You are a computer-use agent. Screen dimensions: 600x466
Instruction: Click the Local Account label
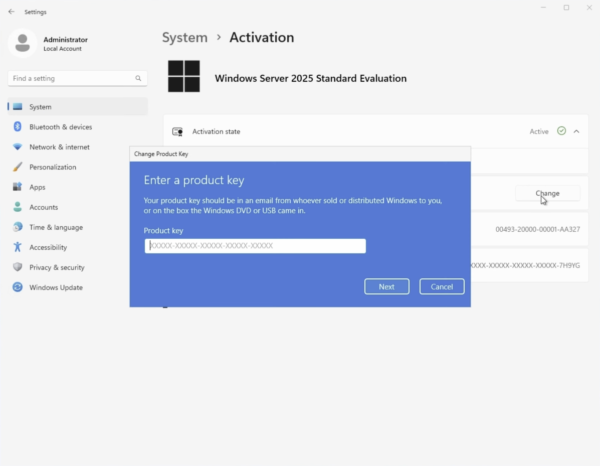pos(62,49)
